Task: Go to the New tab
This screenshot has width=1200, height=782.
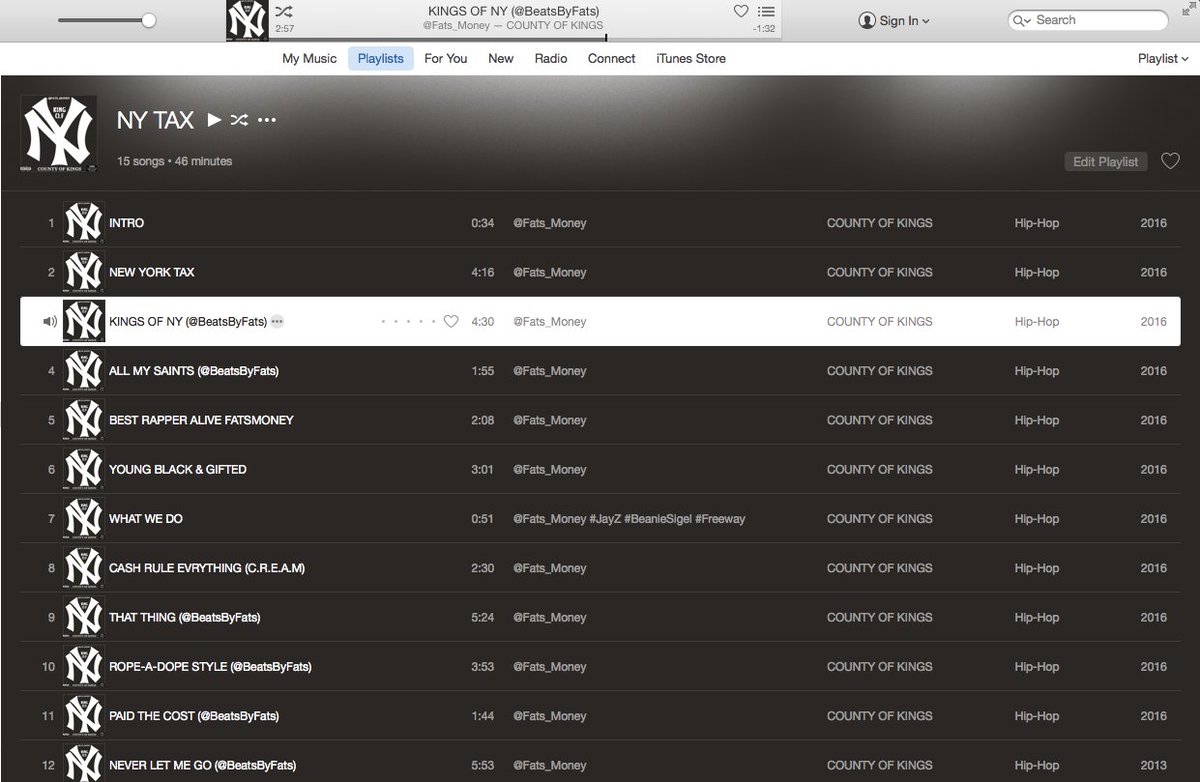Action: (501, 58)
